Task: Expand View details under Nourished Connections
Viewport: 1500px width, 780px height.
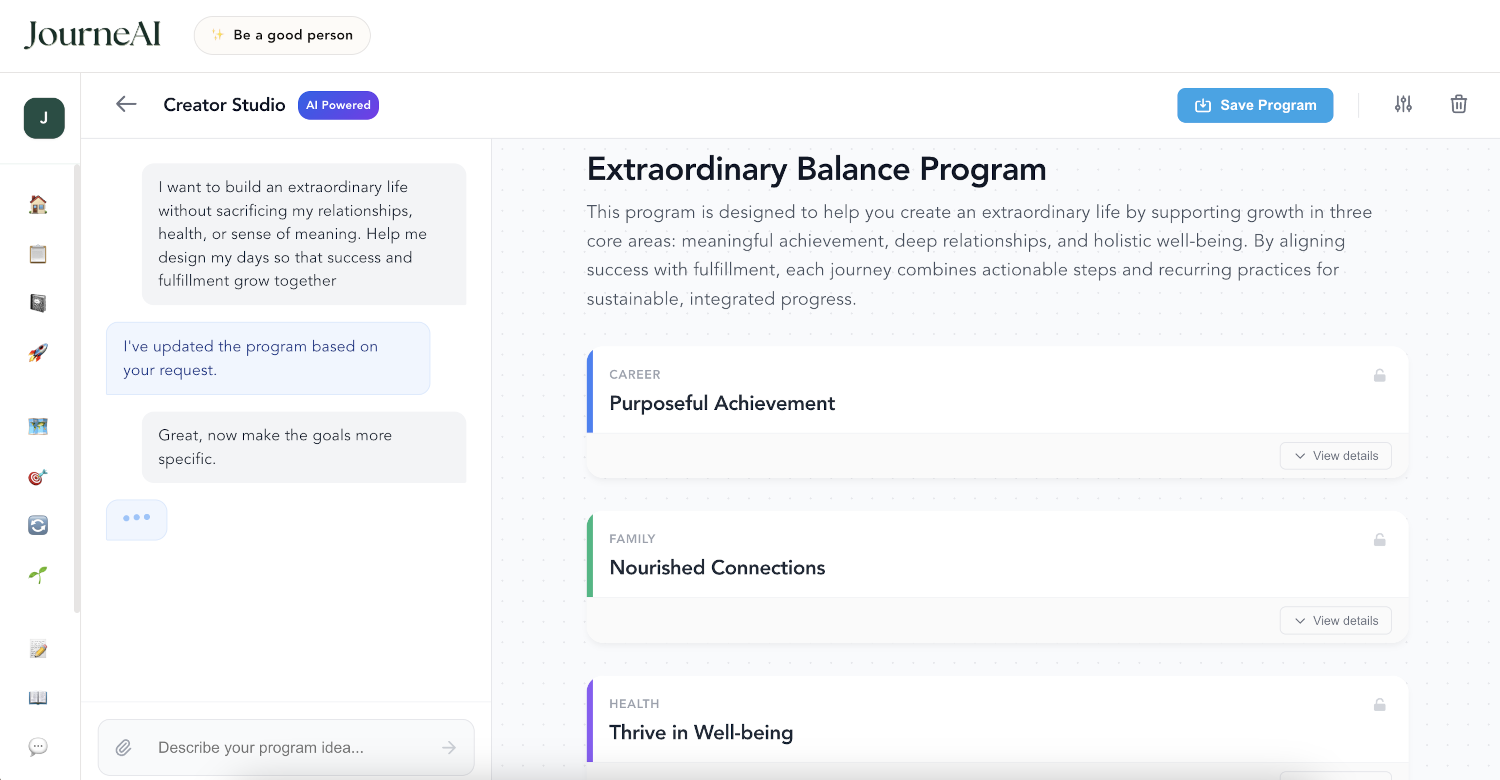Action: (1335, 620)
